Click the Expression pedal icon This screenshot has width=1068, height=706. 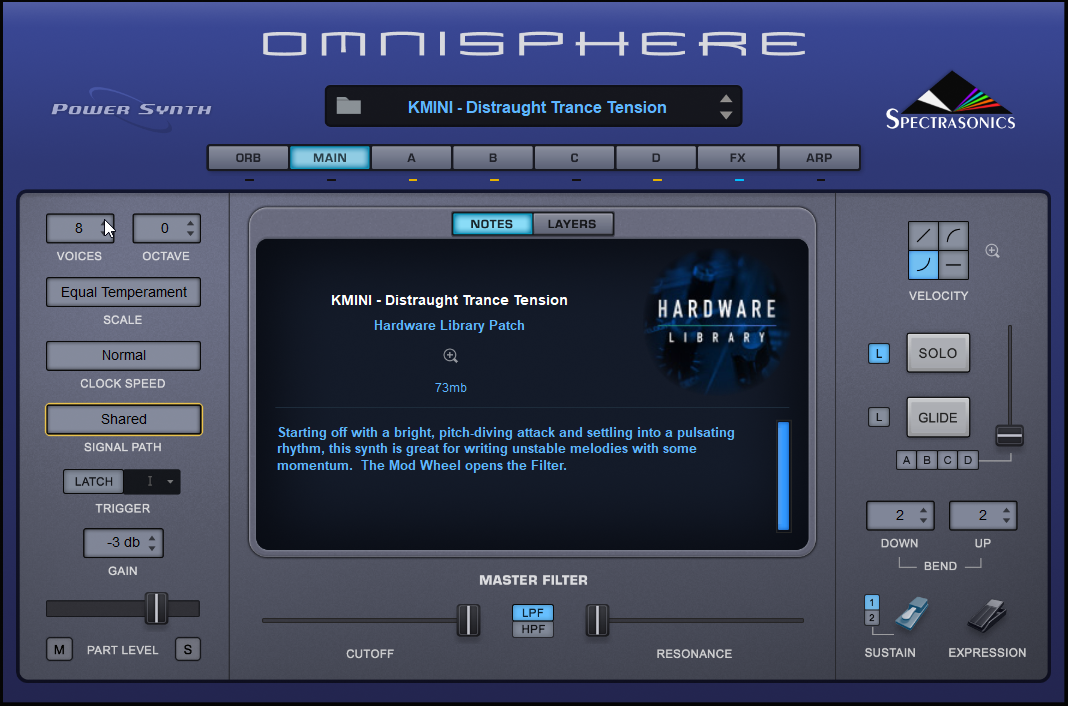[x=987, y=614]
